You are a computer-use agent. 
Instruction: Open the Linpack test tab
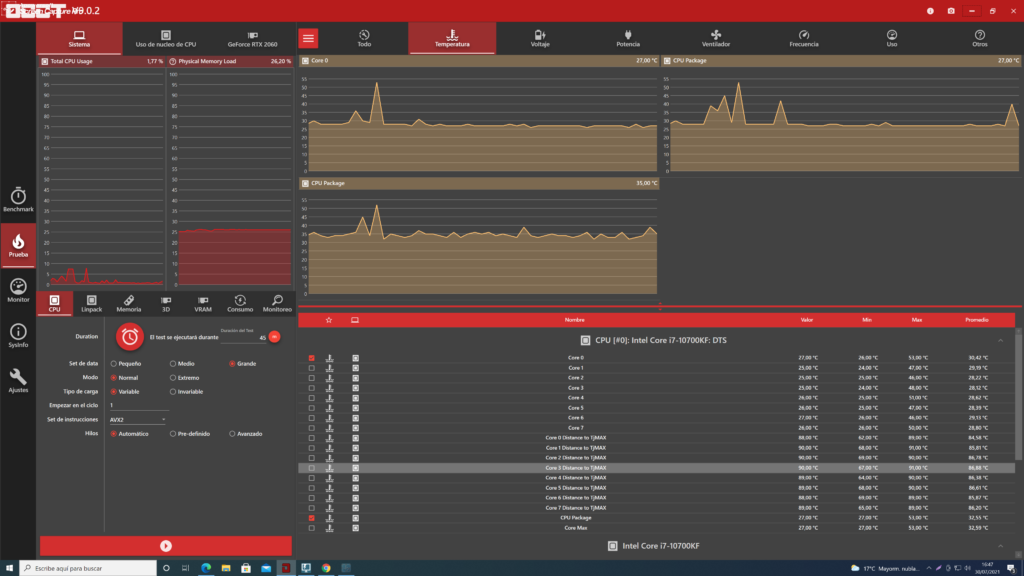91,304
